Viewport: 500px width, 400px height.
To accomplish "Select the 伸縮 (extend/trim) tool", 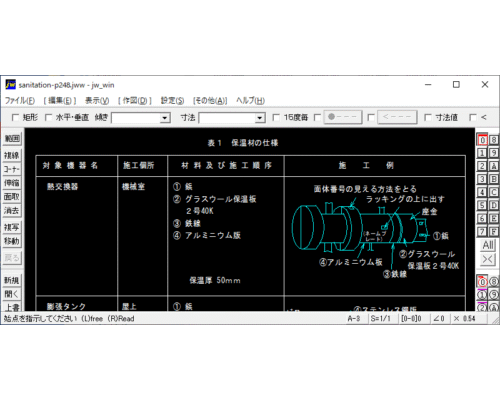I will [12, 183].
